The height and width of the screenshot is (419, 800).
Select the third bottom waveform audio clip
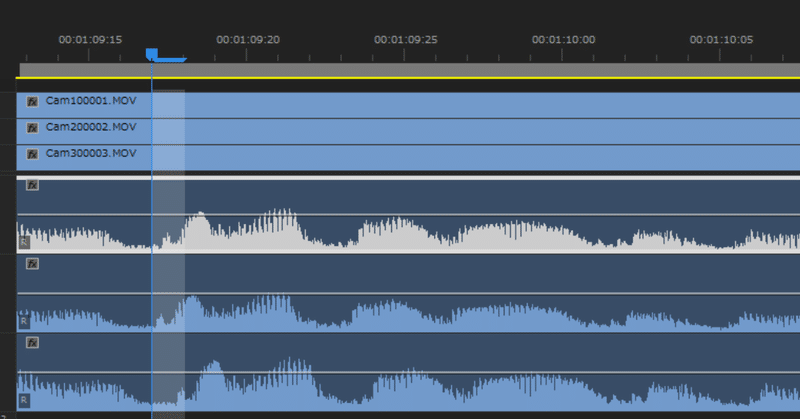[x=408, y=373]
